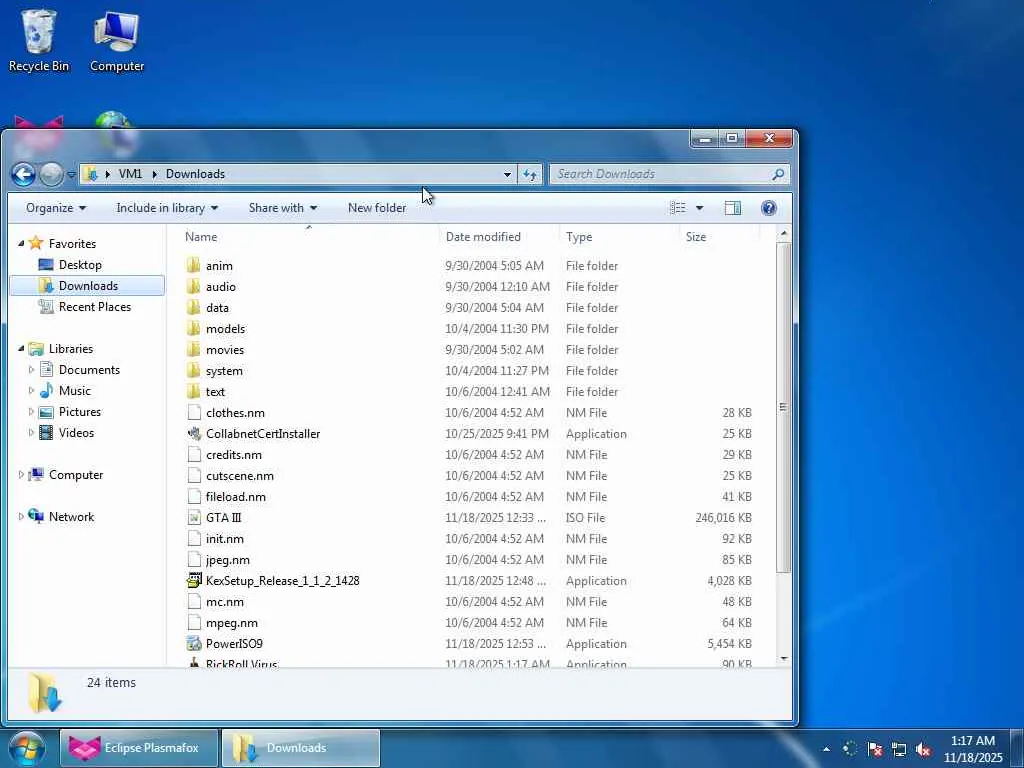The height and width of the screenshot is (768, 1024).
Task: Select Desktop in Favorites
Action: coord(80,264)
